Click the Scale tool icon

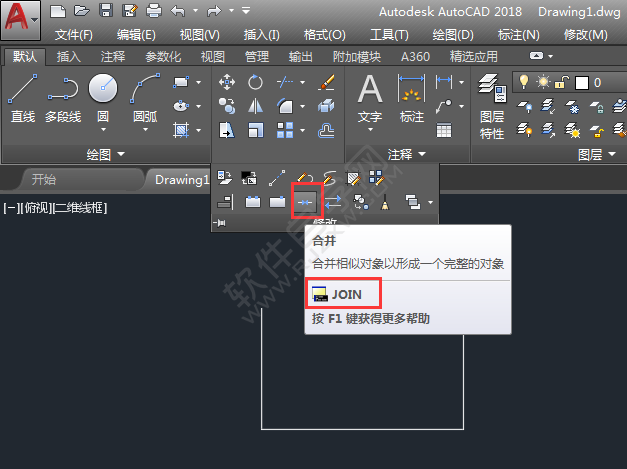point(255,130)
